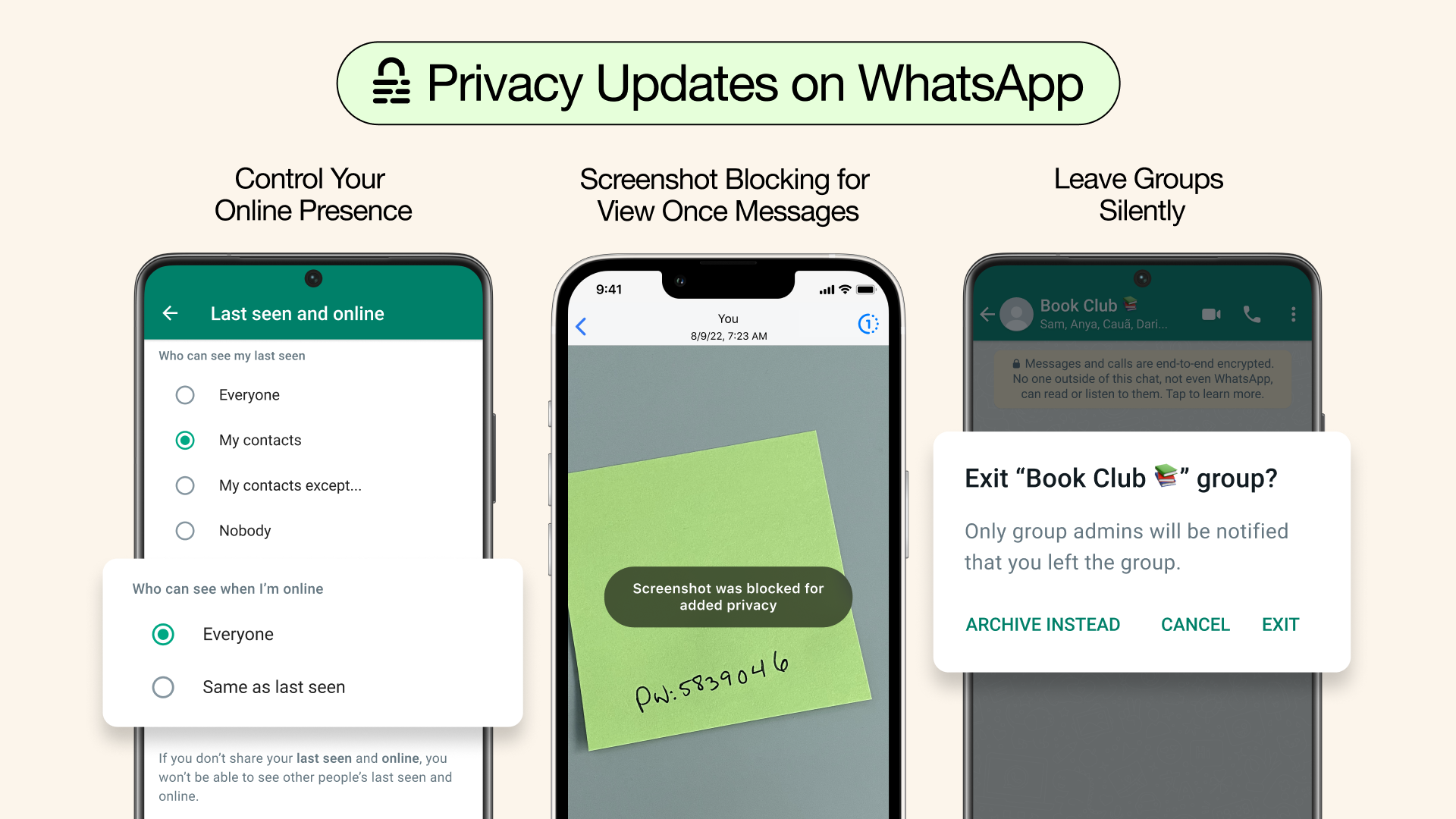Click the EXIT button to leave Book Club group
The width and height of the screenshot is (1456, 819).
pos(1279,624)
